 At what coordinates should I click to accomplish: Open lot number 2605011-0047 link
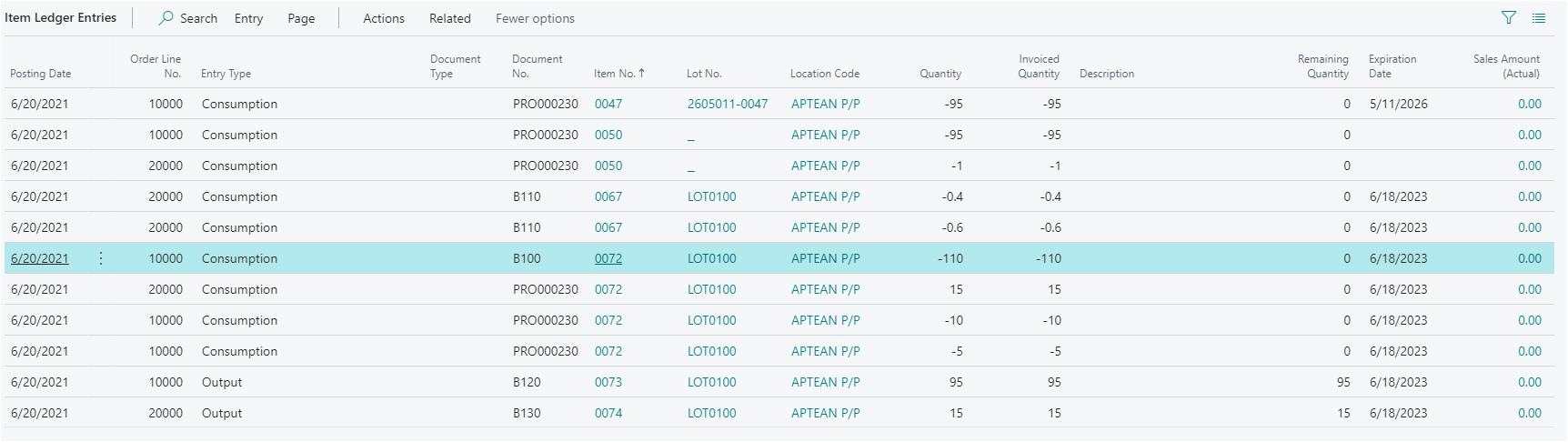click(728, 104)
